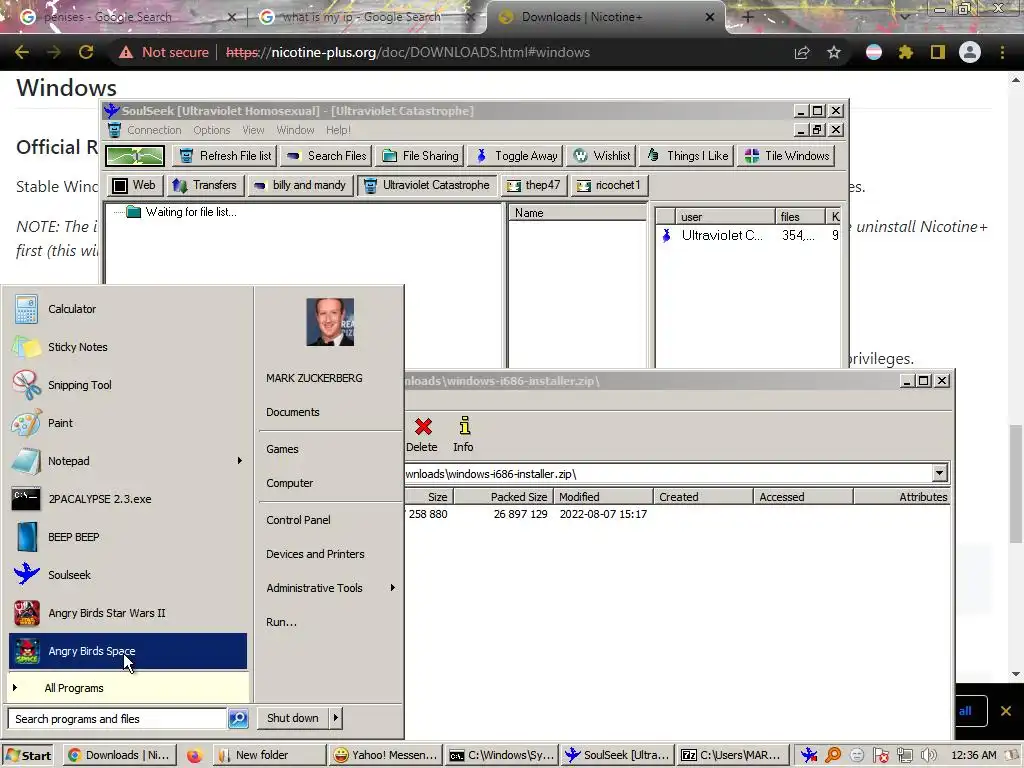
Task: Launch Soulseek from Start menu
Action: pos(127,575)
